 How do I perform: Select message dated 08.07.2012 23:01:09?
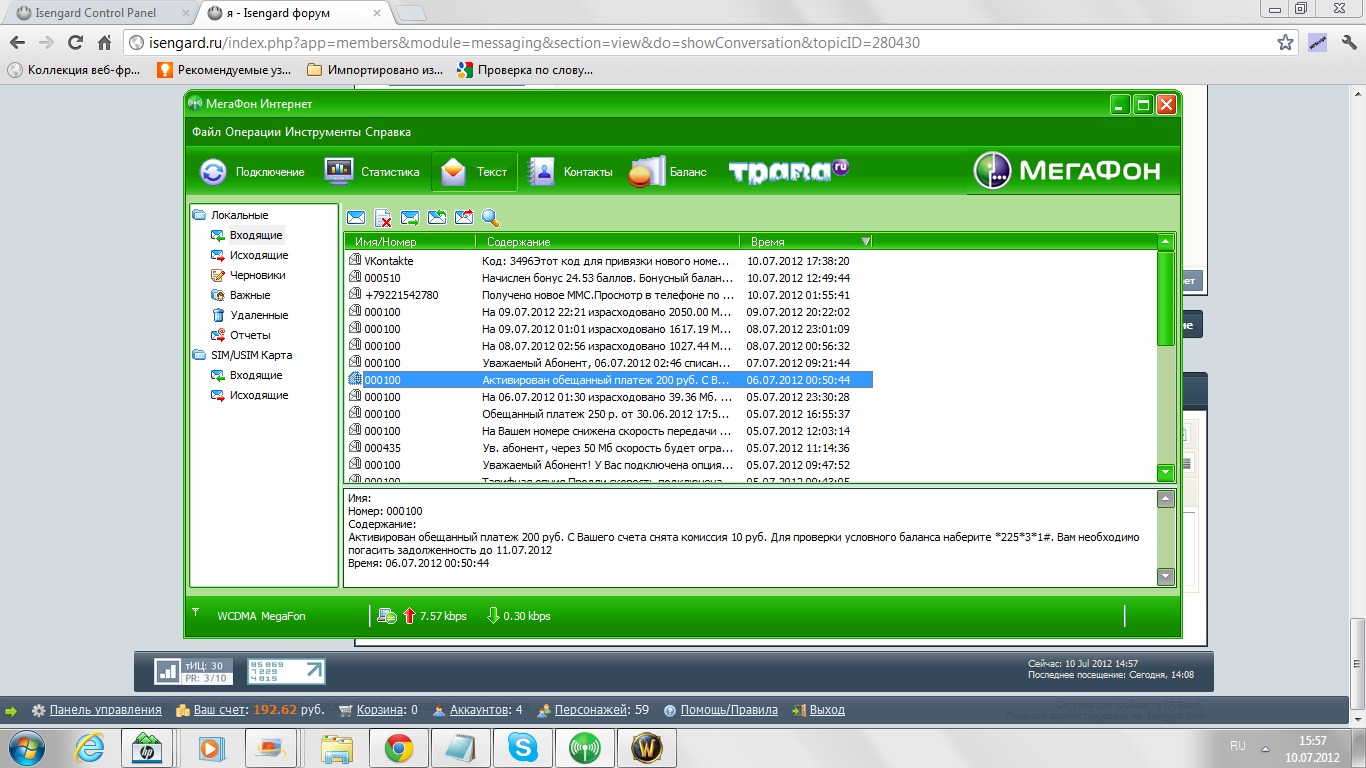(610, 329)
